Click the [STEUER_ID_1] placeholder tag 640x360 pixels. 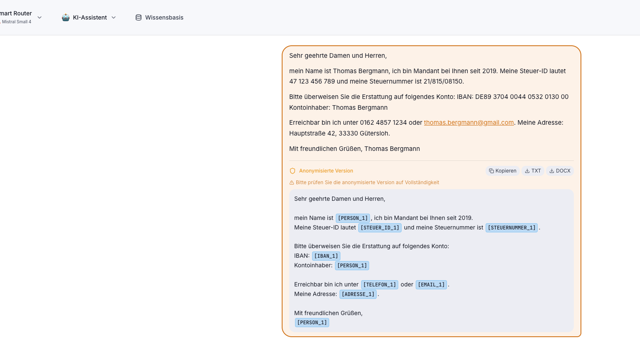coord(380,227)
